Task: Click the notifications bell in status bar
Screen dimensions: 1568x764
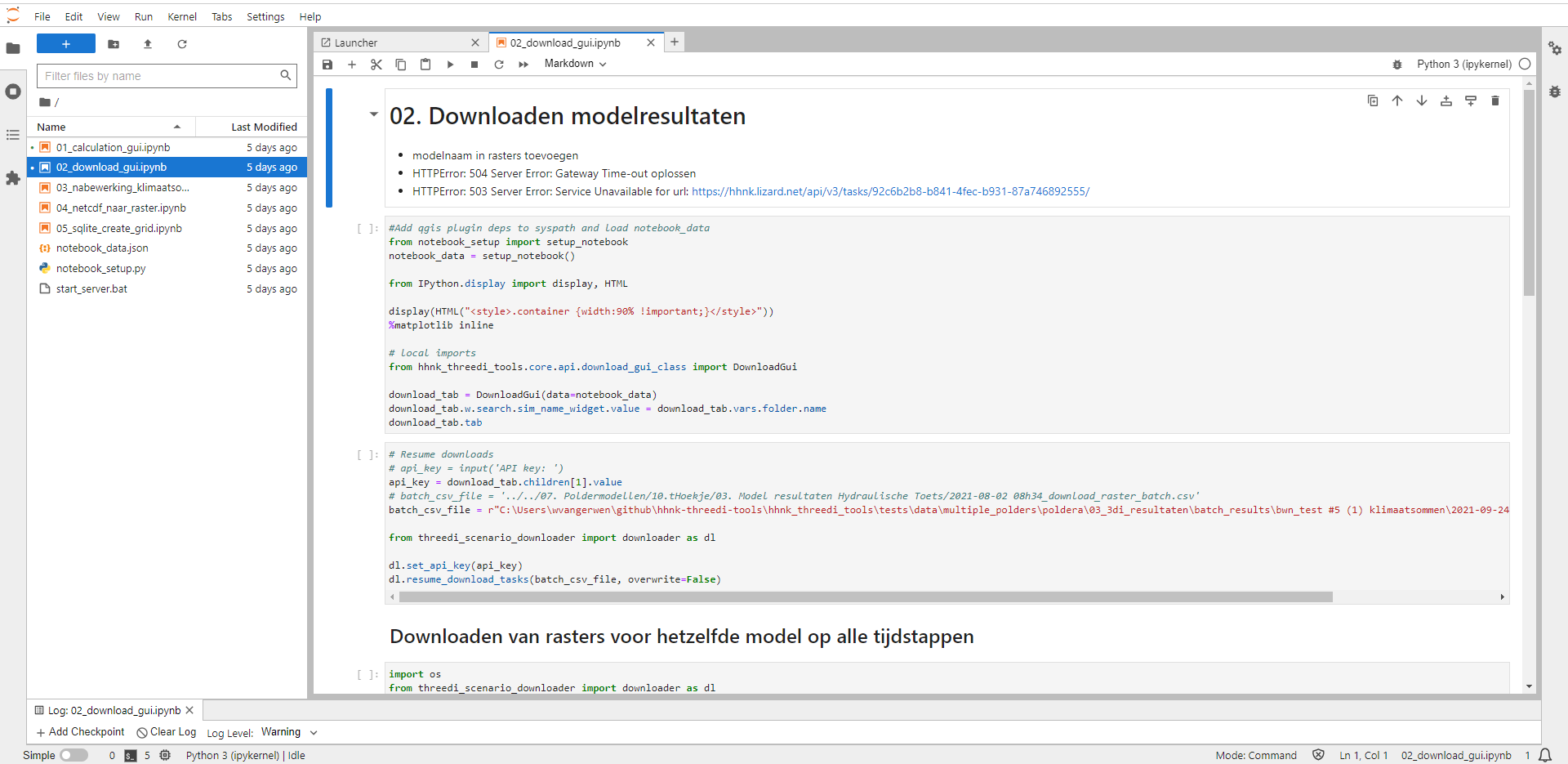Action: pyautogui.click(x=1545, y=755)
